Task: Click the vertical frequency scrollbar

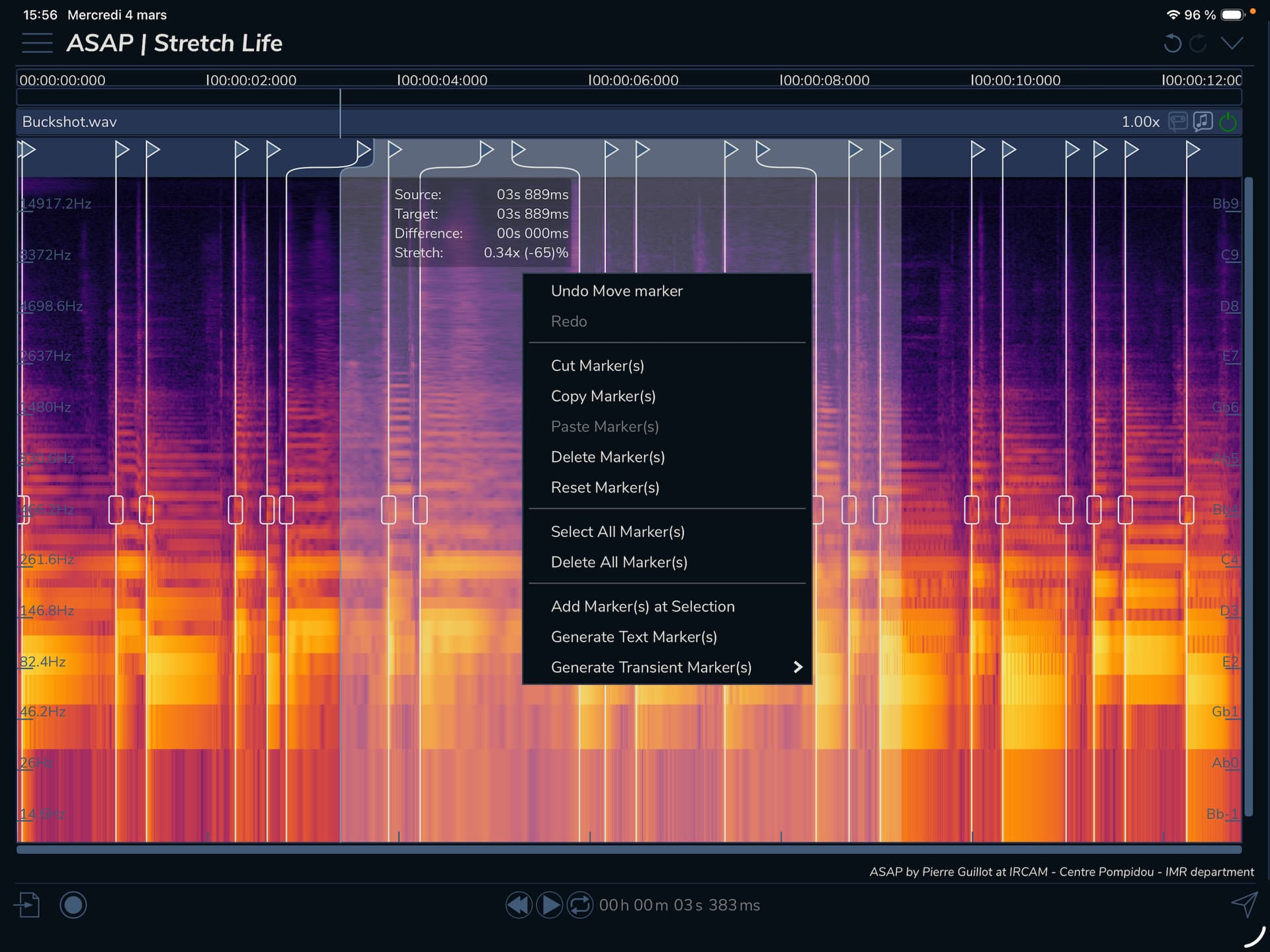Action: tap(1248, 496)
